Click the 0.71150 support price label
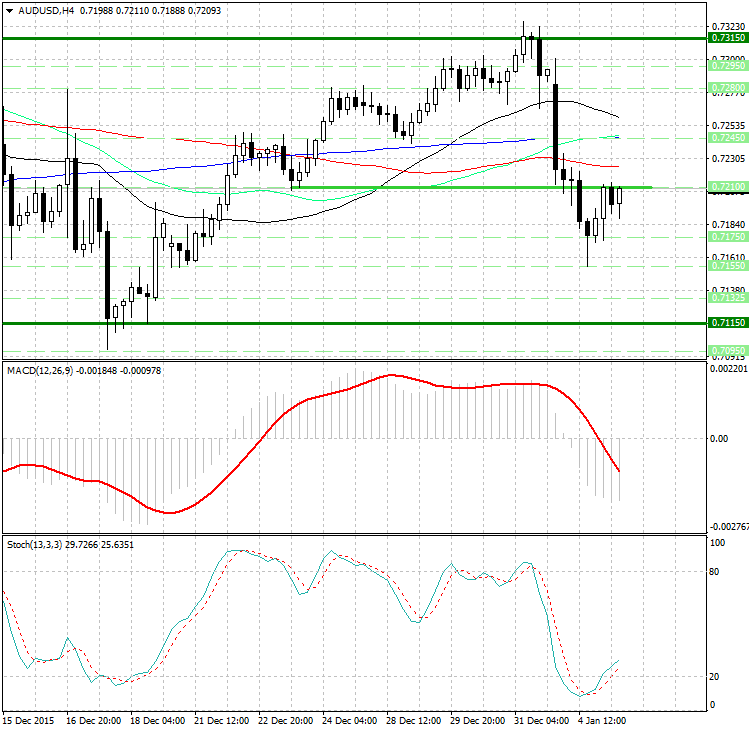 (x=727, y=323)
